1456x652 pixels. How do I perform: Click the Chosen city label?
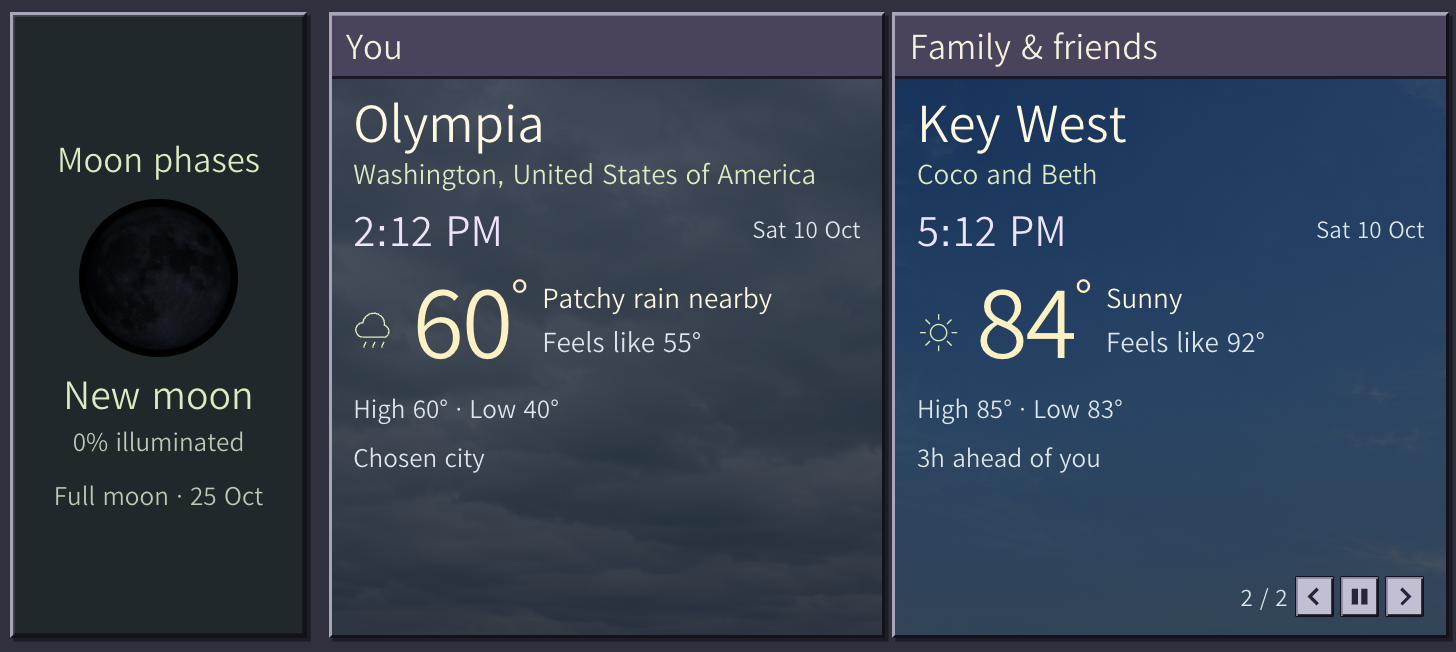[419, 459]
